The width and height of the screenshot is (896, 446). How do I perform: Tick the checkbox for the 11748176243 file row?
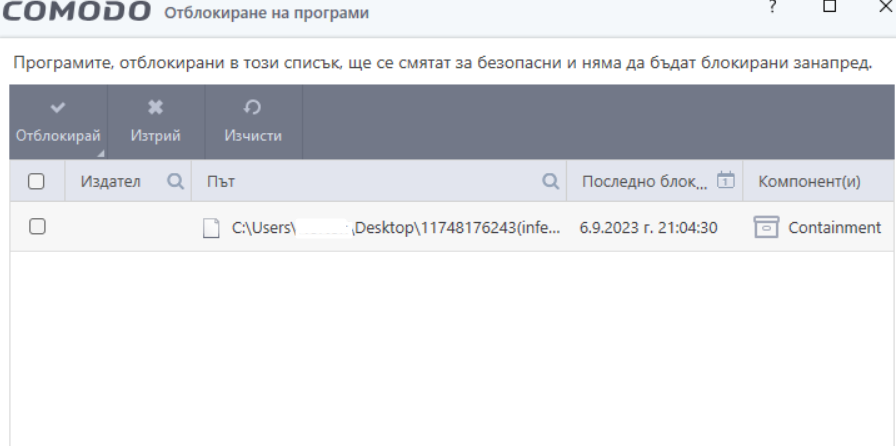tap(37, 226)
